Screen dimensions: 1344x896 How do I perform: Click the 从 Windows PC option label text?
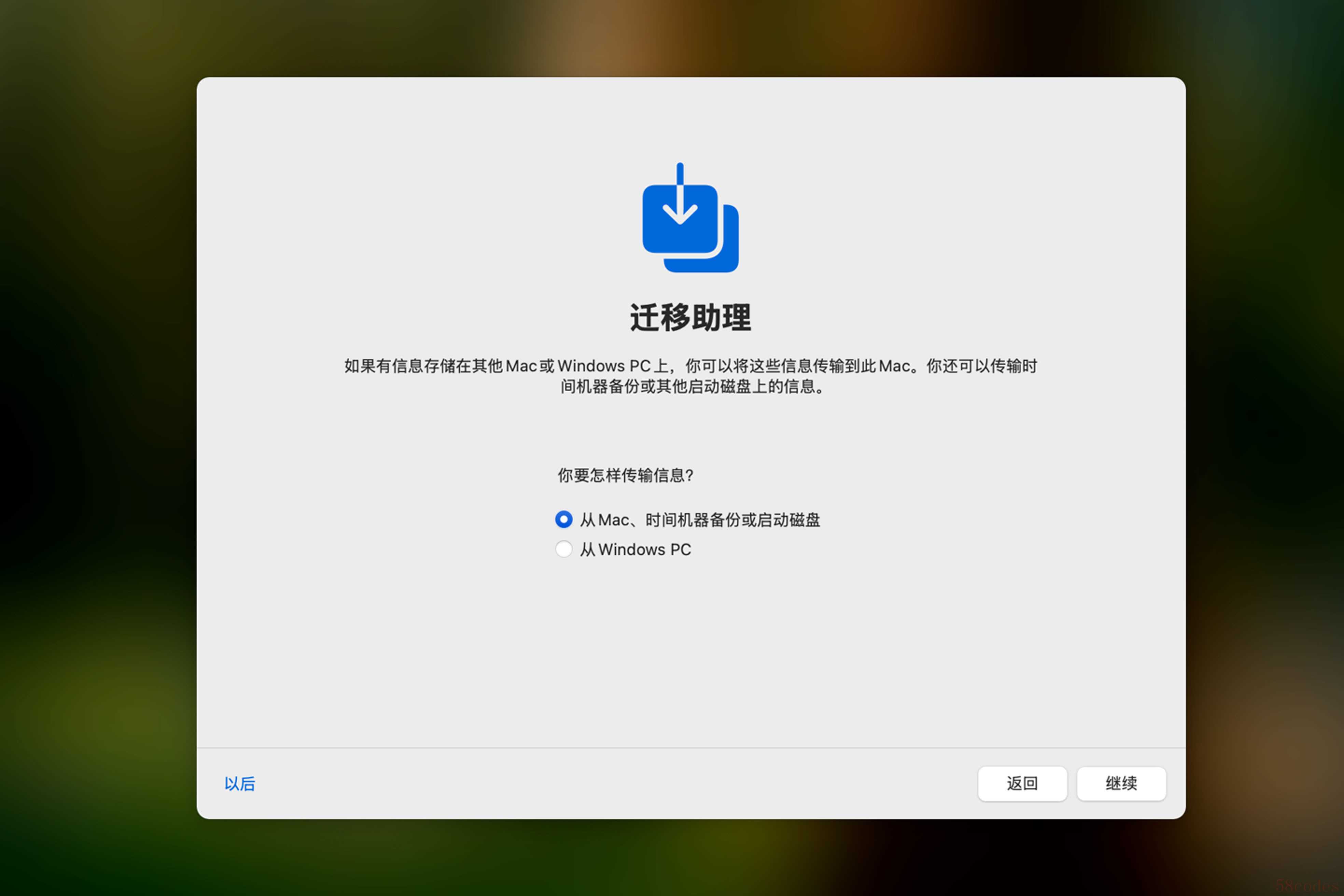[635, 549]
